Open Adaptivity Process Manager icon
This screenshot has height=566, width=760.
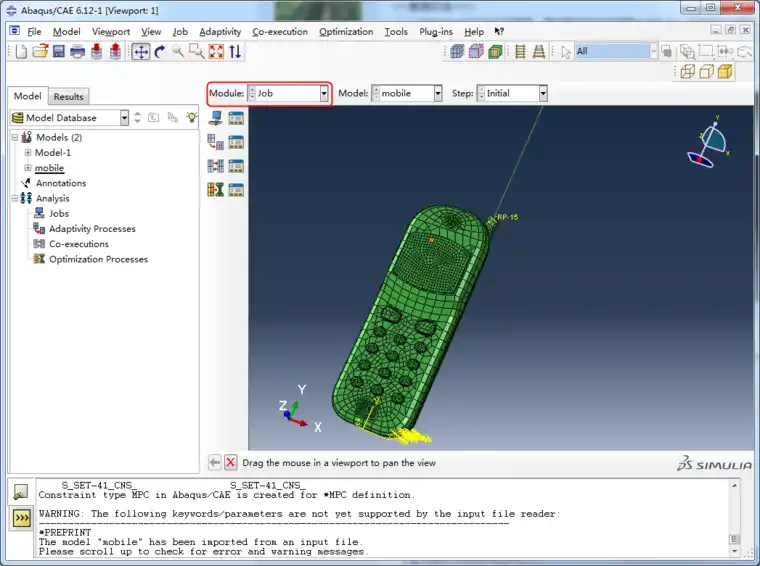(236, 142)
